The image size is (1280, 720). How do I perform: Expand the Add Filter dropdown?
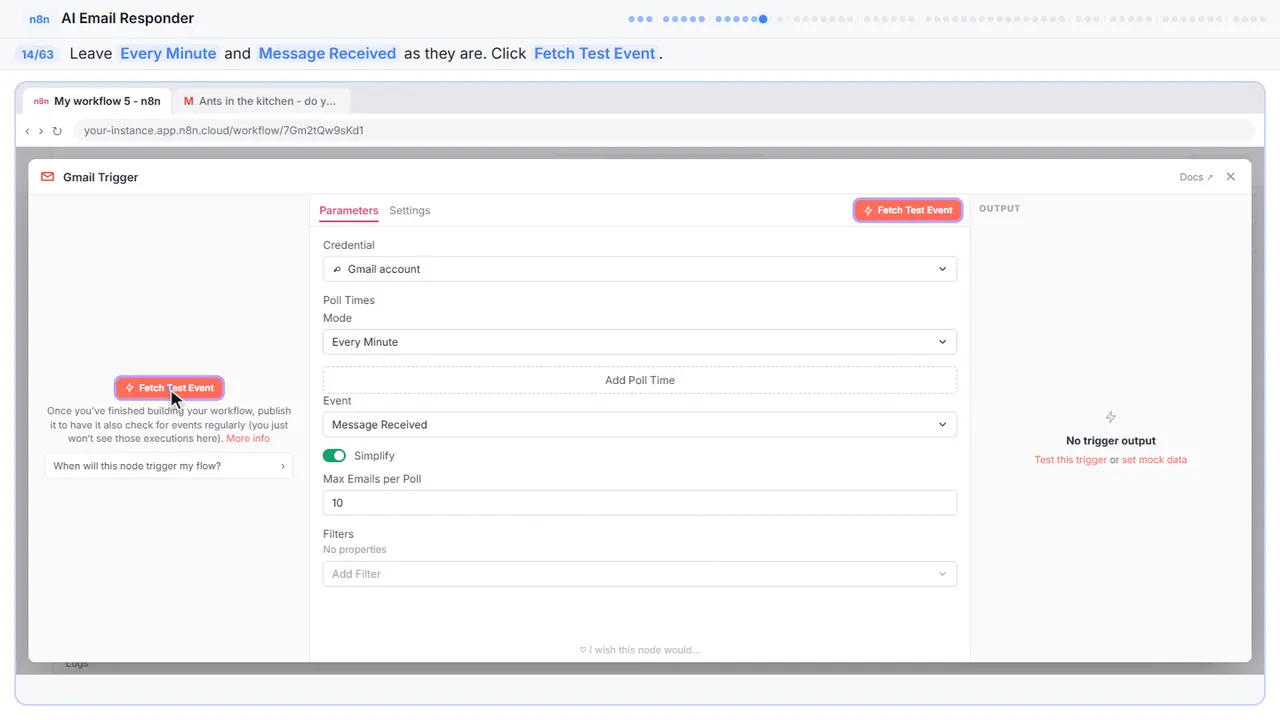click(x=640, y=574)
